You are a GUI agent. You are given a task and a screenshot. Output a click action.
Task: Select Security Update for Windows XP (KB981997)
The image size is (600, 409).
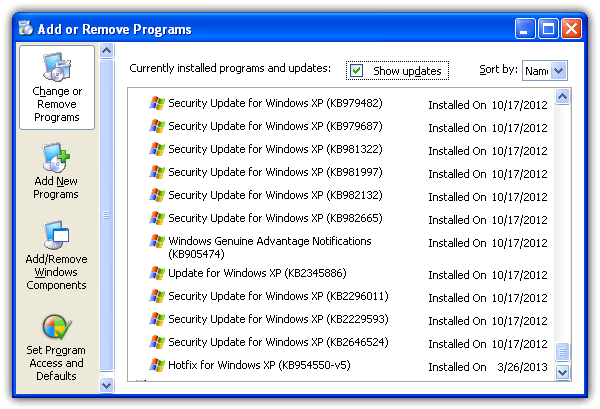[275, 172]
